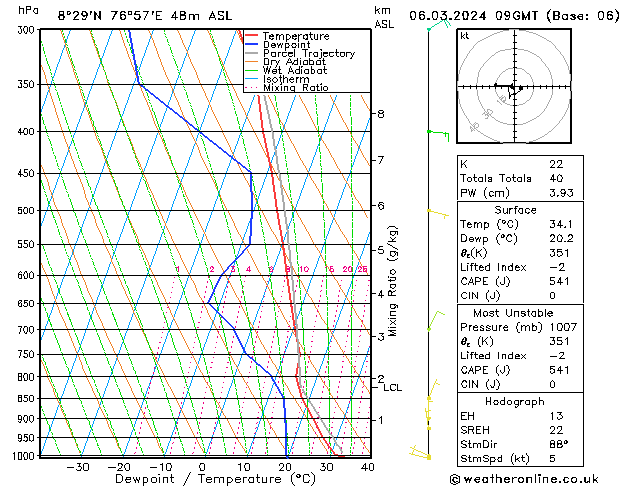The height and width of the screenshot is (486, 629).
Task: Click the wind barb at 700 hPa
Action: [436, 320]
